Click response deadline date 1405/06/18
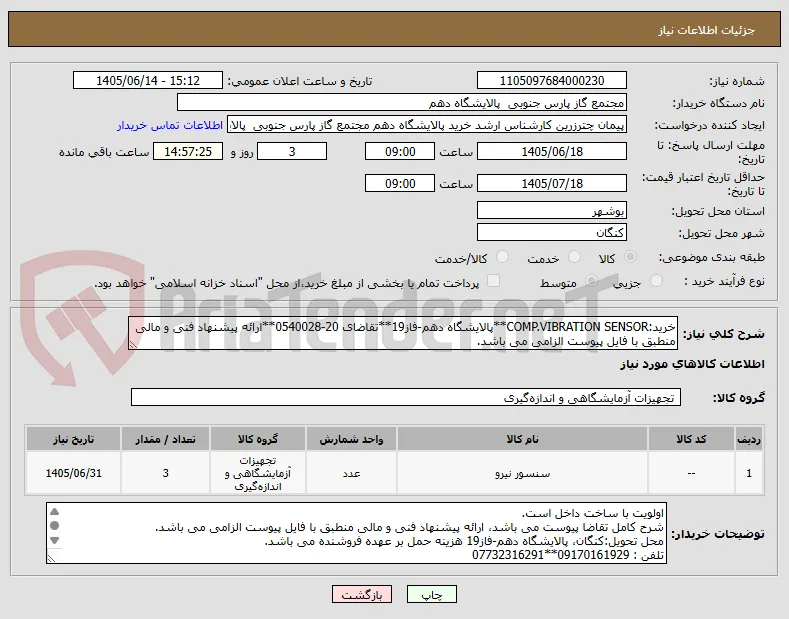789x619 pixels. (551, 151)
